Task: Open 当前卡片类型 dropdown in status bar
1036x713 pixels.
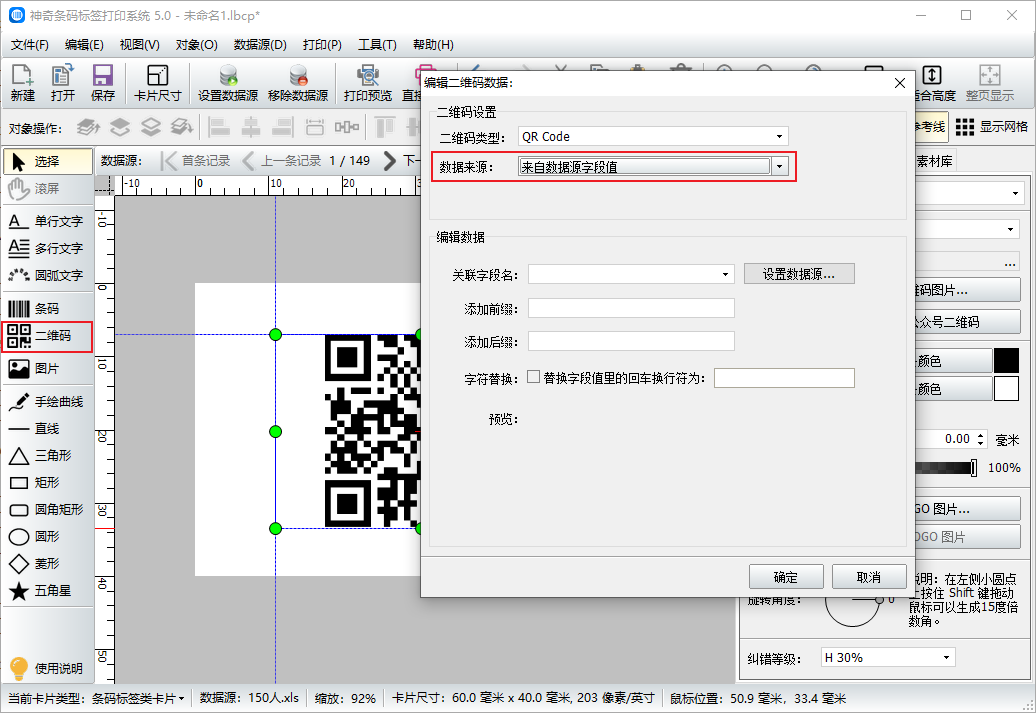Action: tap(138, 698)
